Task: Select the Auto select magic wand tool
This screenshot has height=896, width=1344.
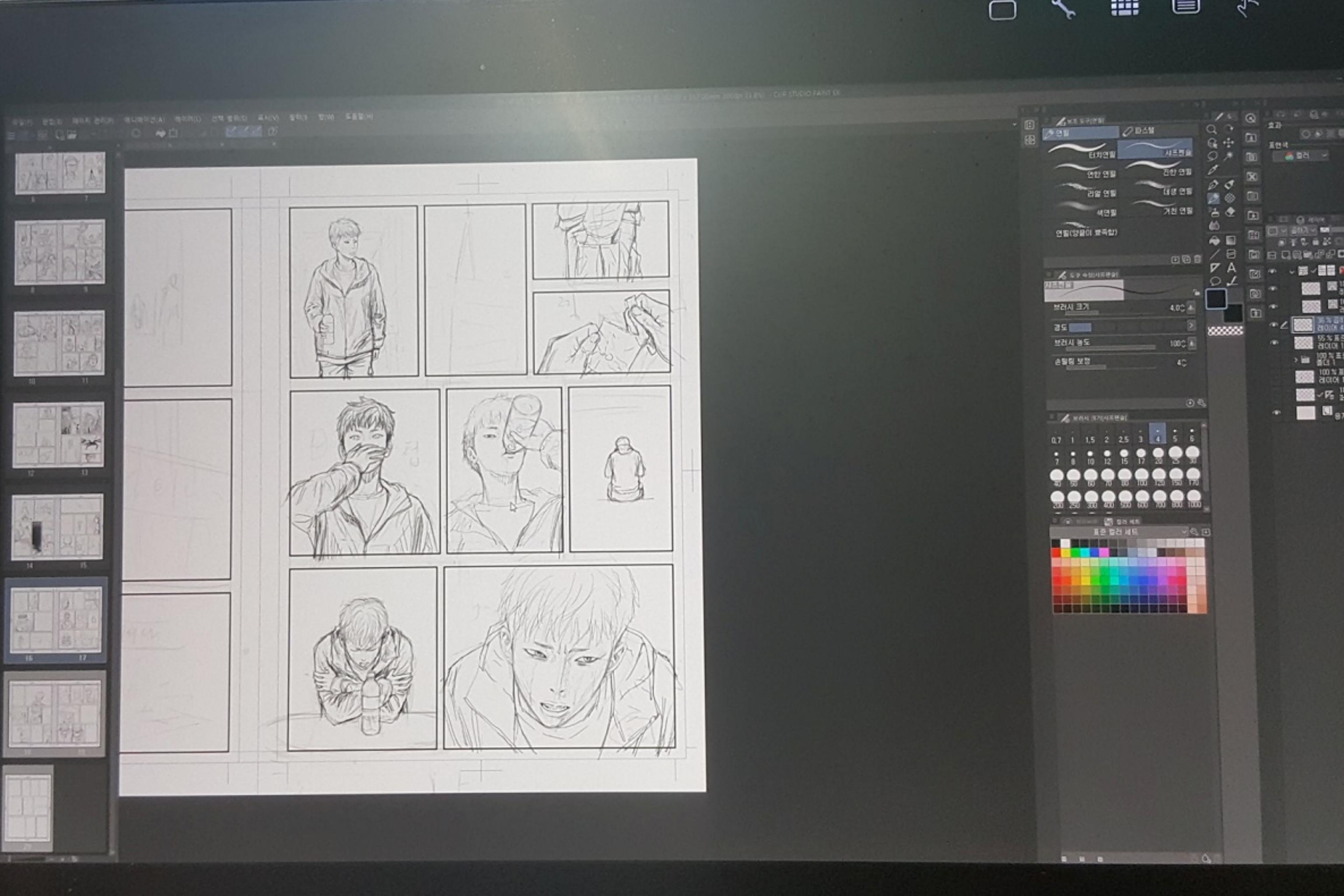Action: pos(1228,156)
